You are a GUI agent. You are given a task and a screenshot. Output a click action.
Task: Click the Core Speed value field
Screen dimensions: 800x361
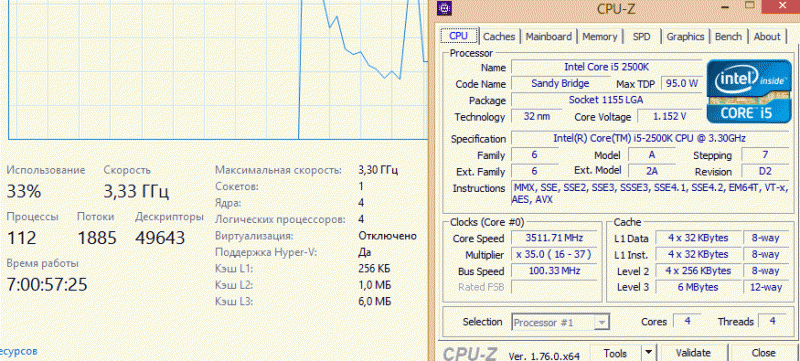[554, 238]
